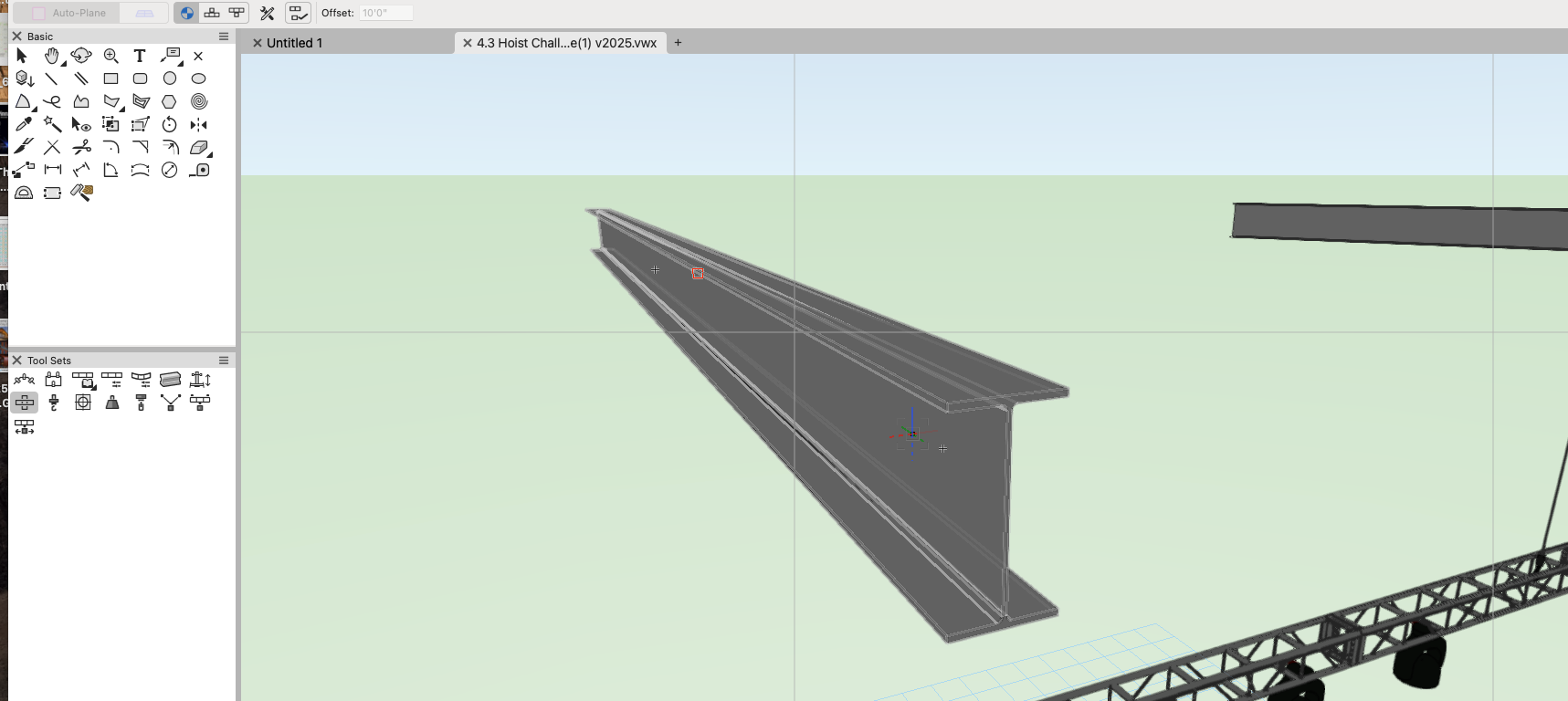
Task: Select the hoist hook tool in Tool Sets
Action: (54, 403)
